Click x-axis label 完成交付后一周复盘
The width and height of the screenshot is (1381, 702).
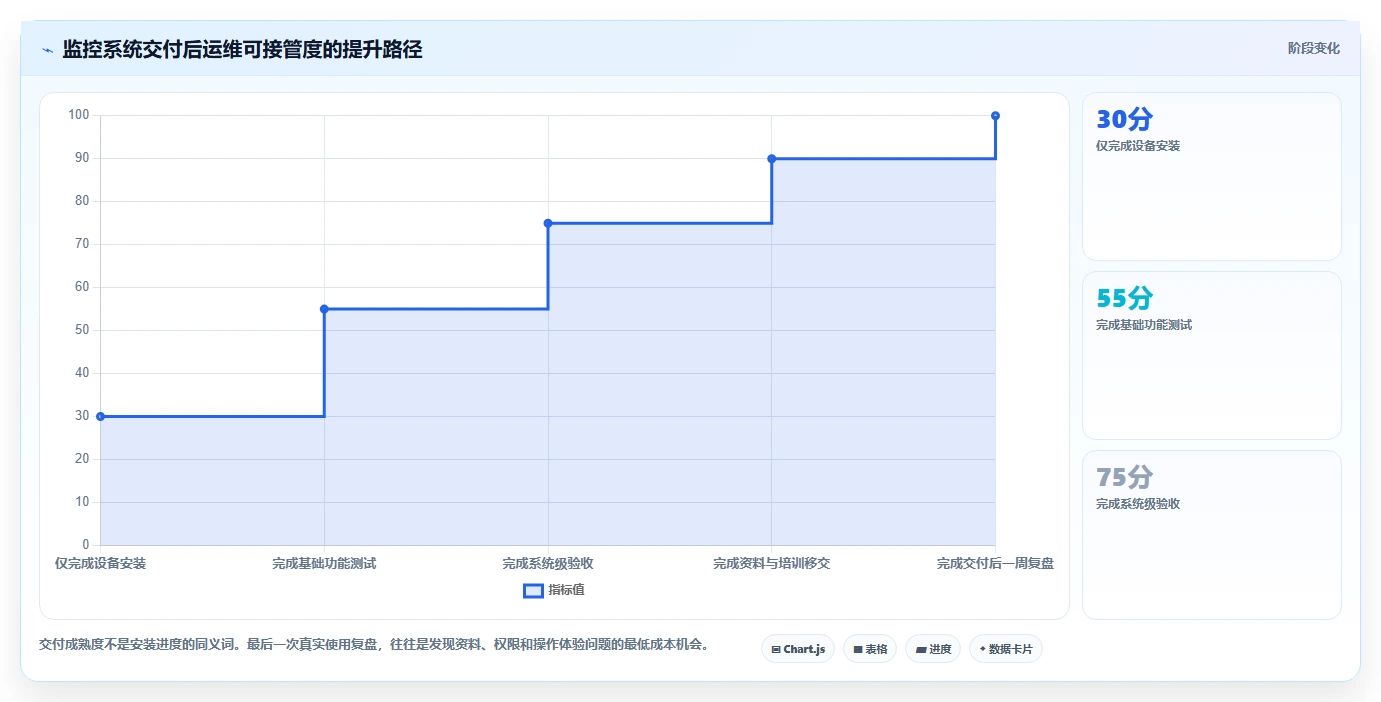pyautogui.click(x=995, y=564)
